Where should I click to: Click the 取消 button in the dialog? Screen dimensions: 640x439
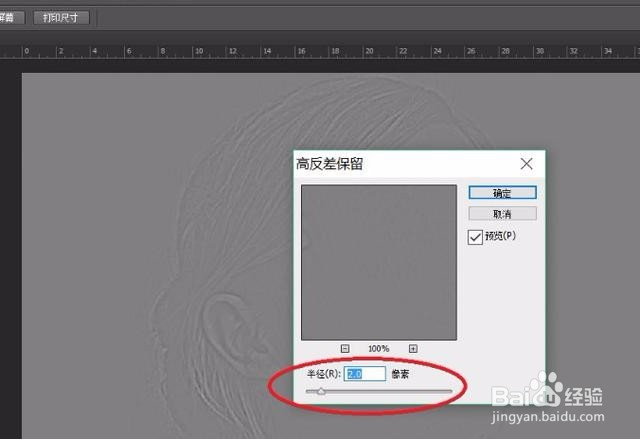point(502,214)
